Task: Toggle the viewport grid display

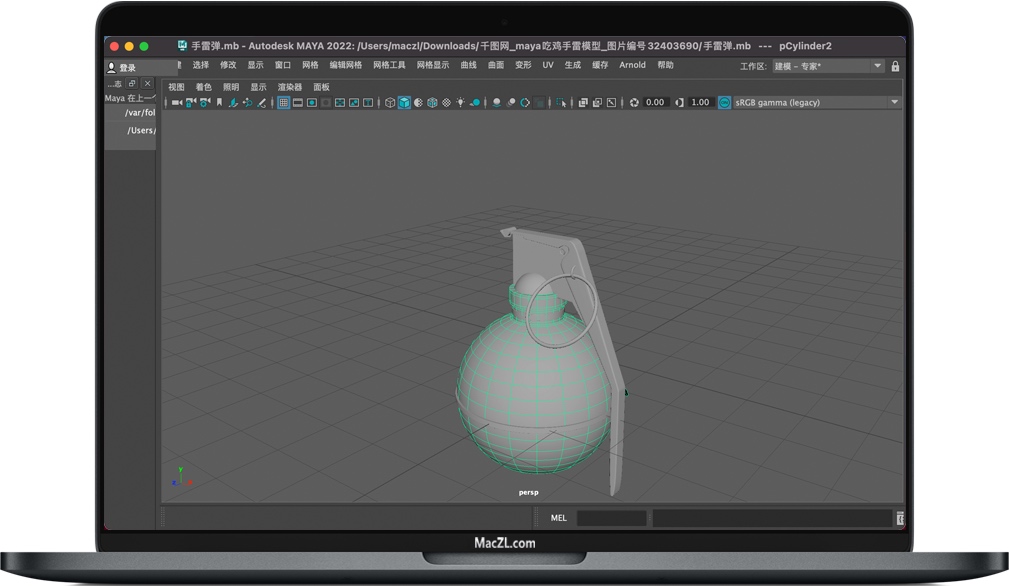Action: tap(284, 102)
